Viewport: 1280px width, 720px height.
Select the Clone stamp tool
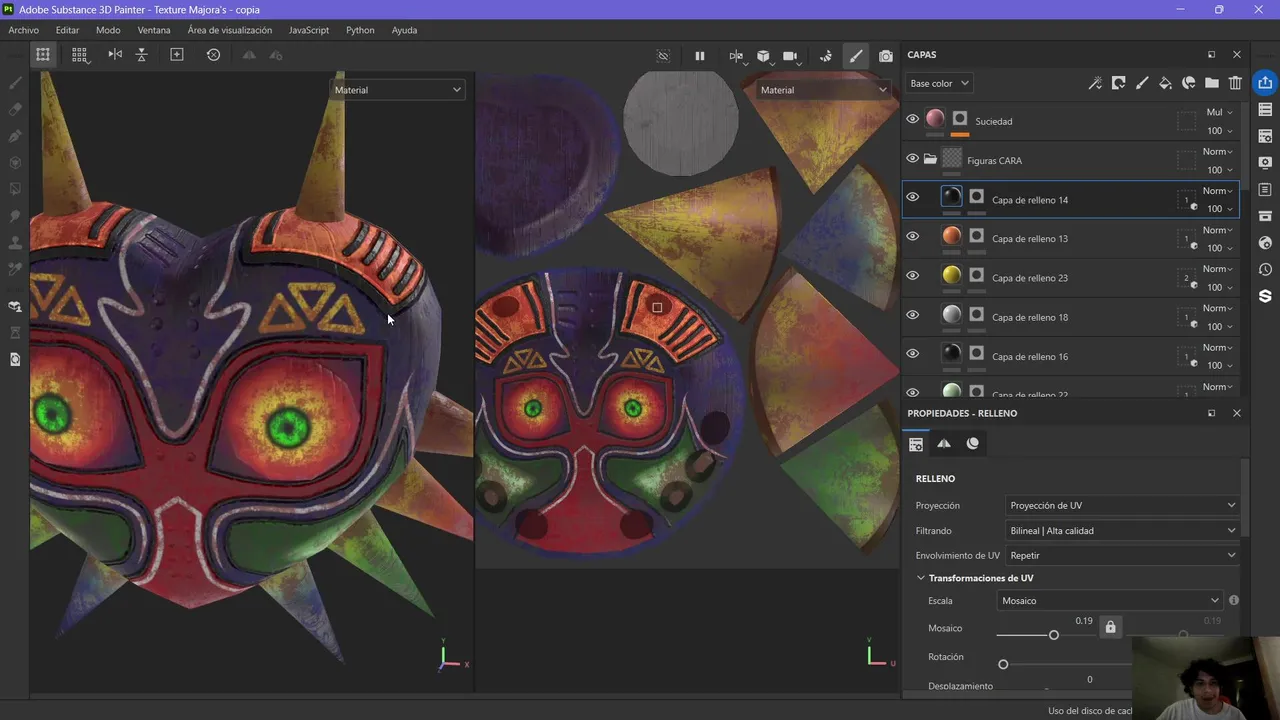coord(15,242)
